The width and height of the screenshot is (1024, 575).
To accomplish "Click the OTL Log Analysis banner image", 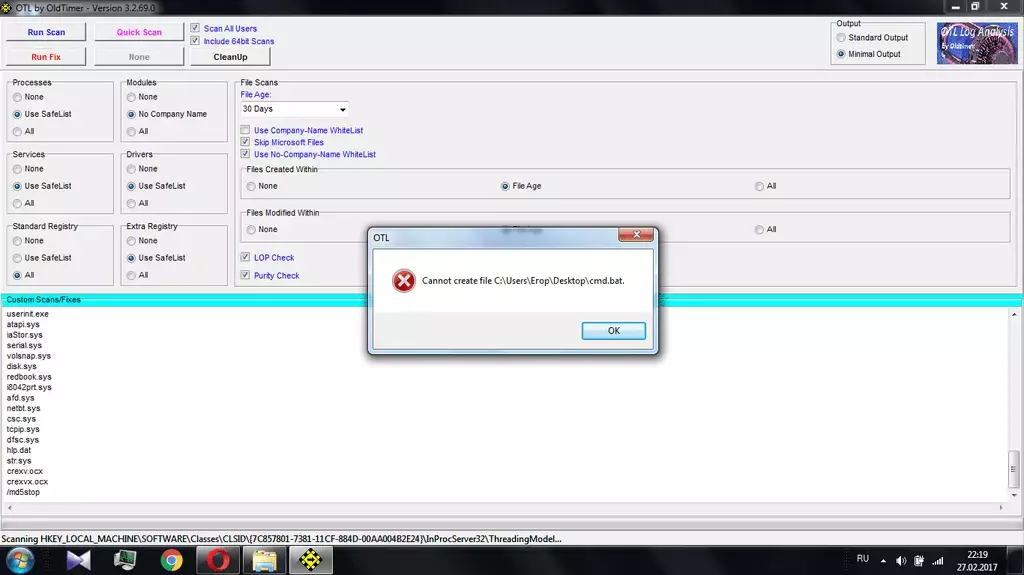I will 977,43.
